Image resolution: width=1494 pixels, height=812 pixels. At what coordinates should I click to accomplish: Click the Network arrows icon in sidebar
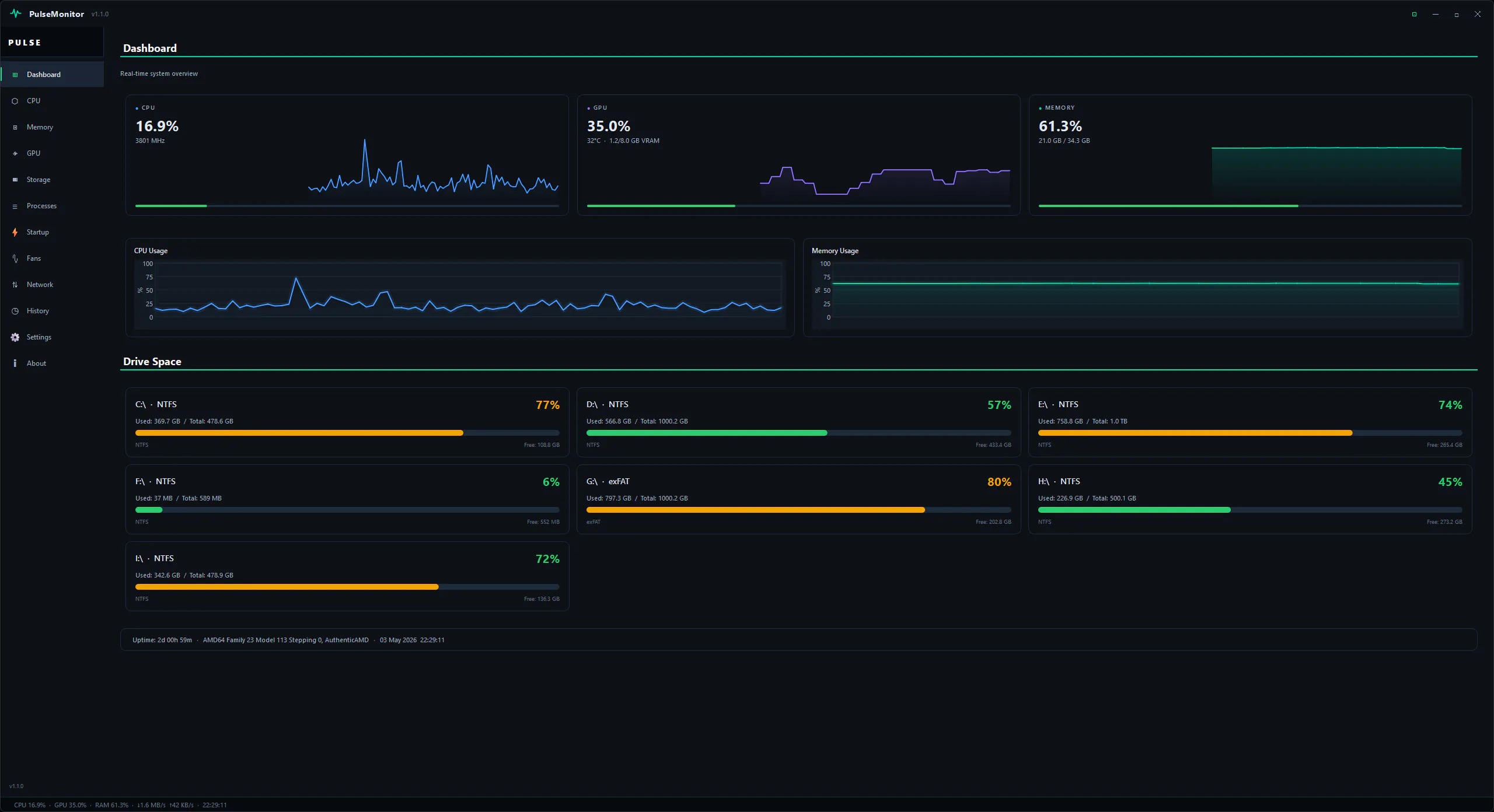tap(15, 285)
